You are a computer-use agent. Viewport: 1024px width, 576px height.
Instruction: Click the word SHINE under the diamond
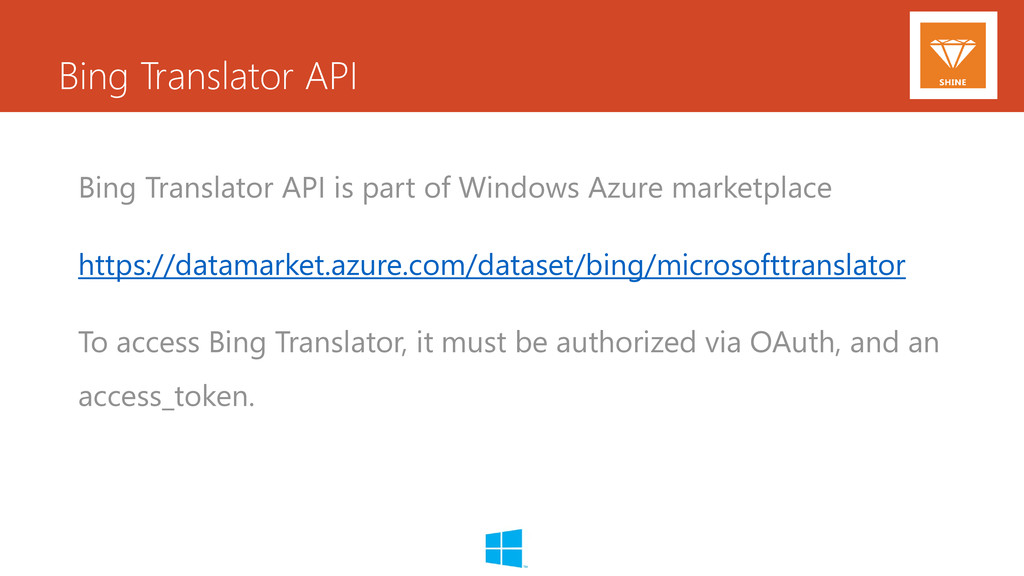click(x=953, y=82)
